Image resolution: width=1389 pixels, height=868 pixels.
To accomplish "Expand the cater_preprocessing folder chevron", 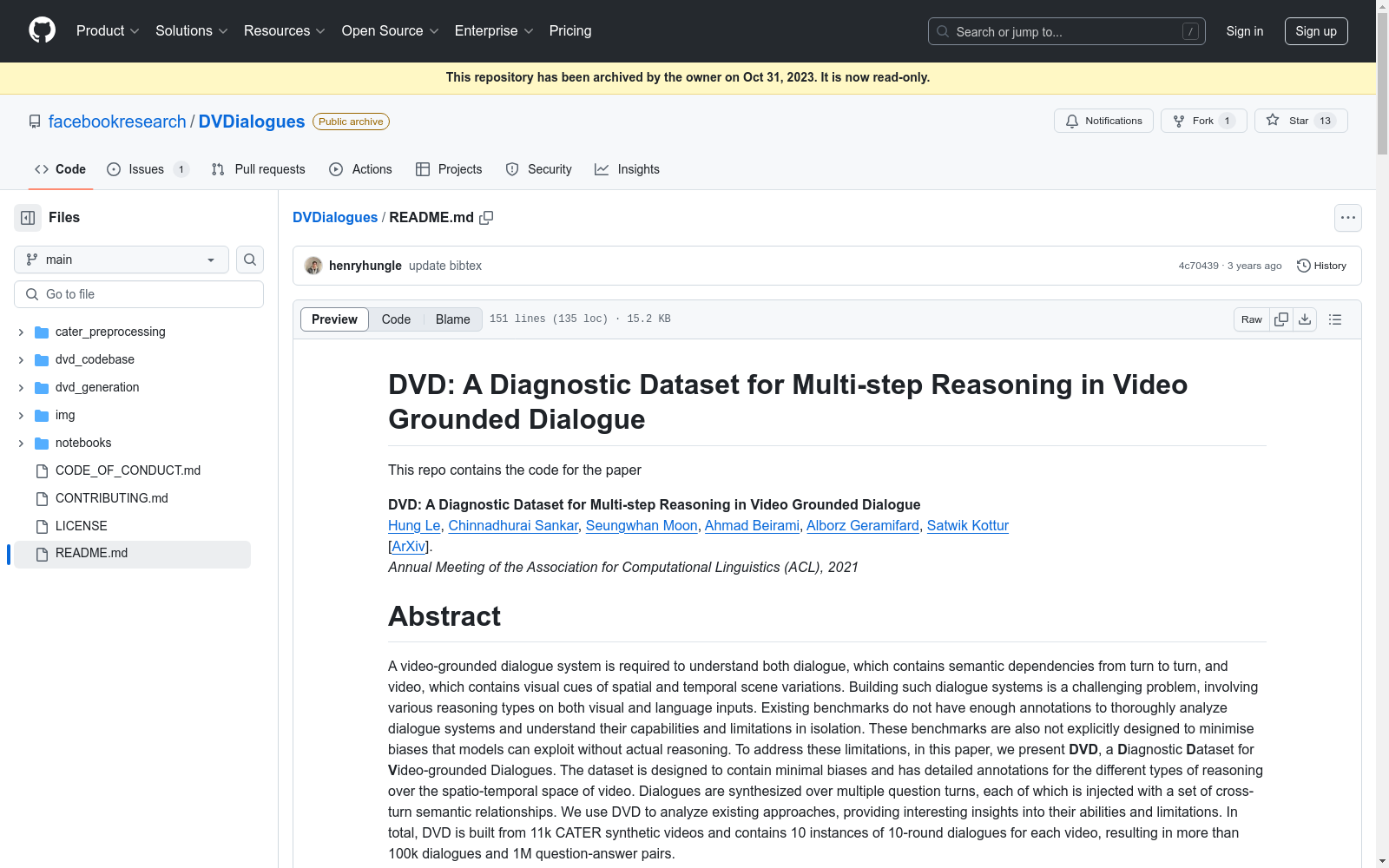I will coord(21,332).
